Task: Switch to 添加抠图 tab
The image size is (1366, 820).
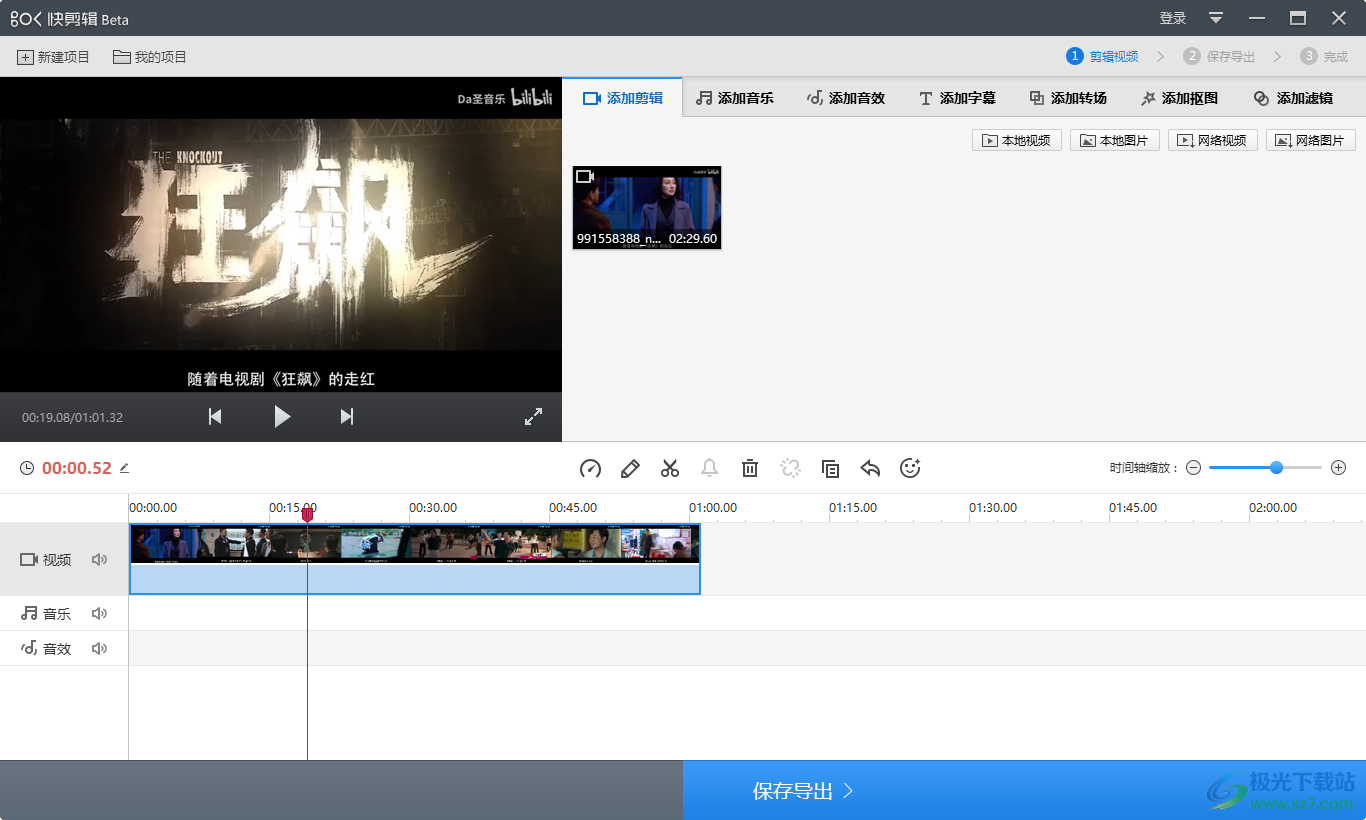Action: [1179, 98]
